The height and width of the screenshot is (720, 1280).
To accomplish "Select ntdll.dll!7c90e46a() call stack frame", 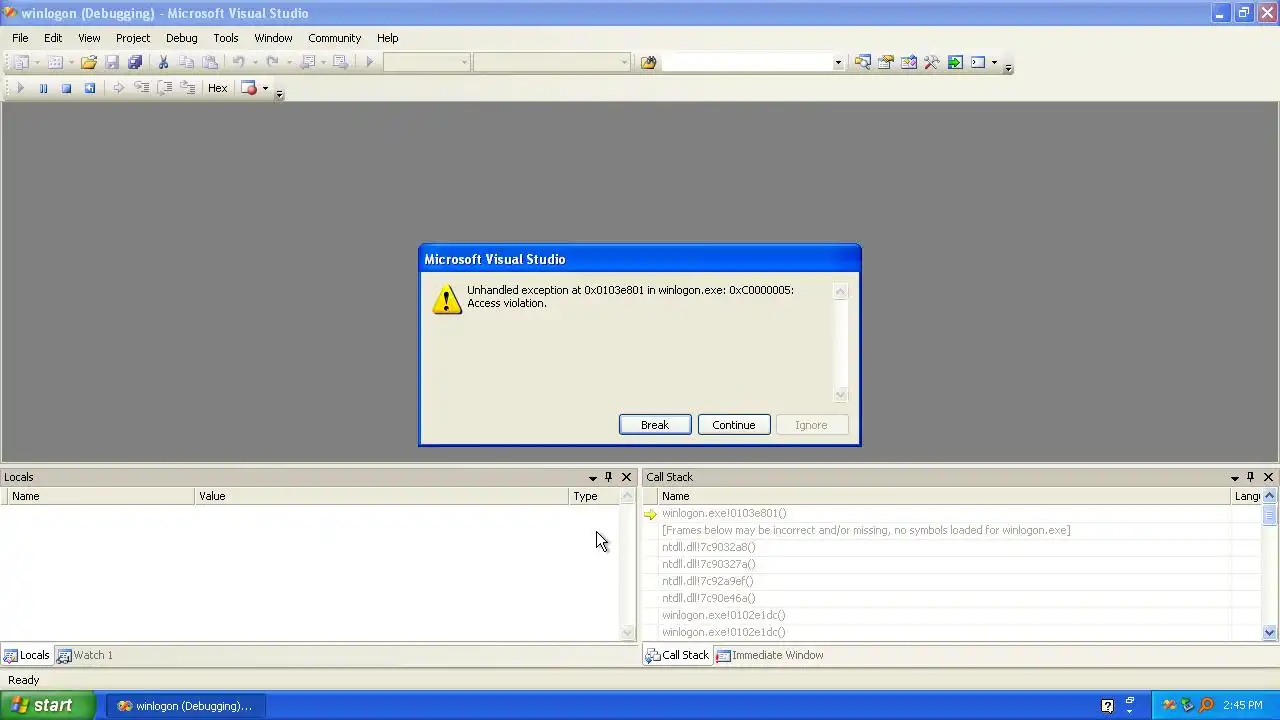I will tap(708, 598).
